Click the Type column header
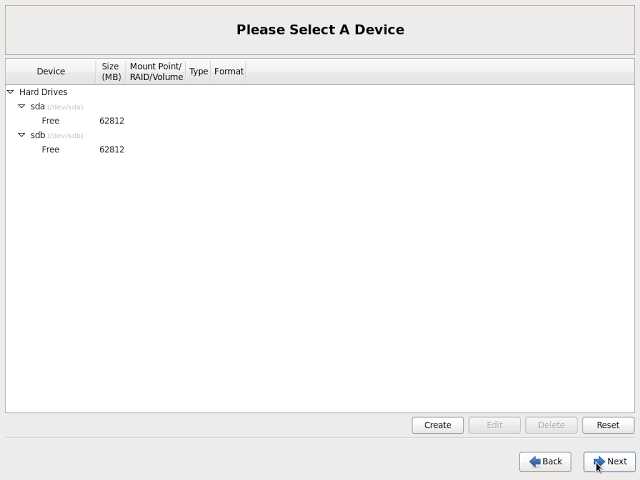 pyautogui.click(x=199, y=72)
